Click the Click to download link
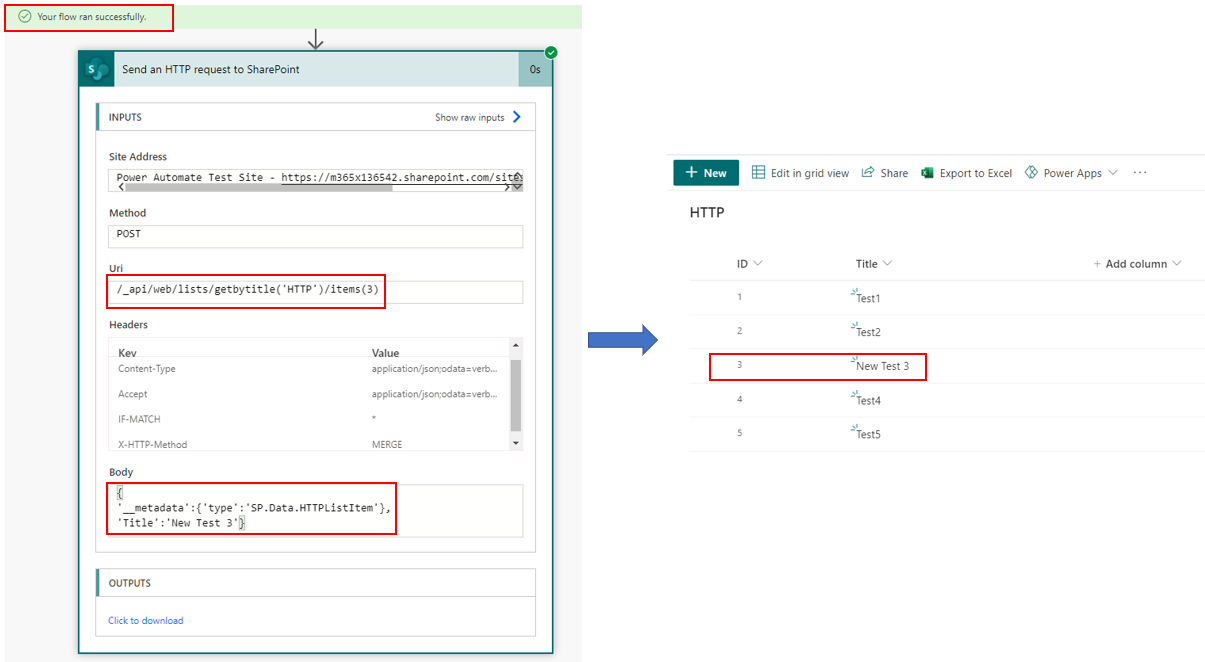 pos(146,620)
